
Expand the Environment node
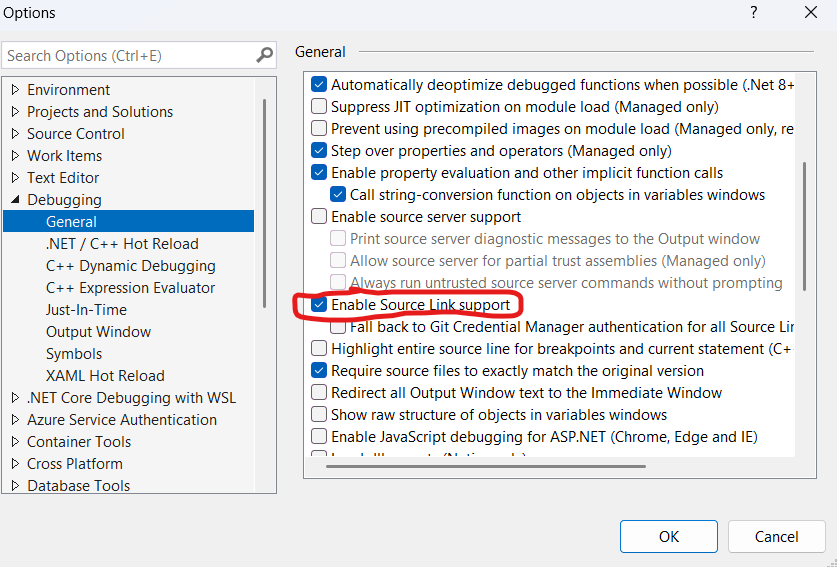(15, 89)
